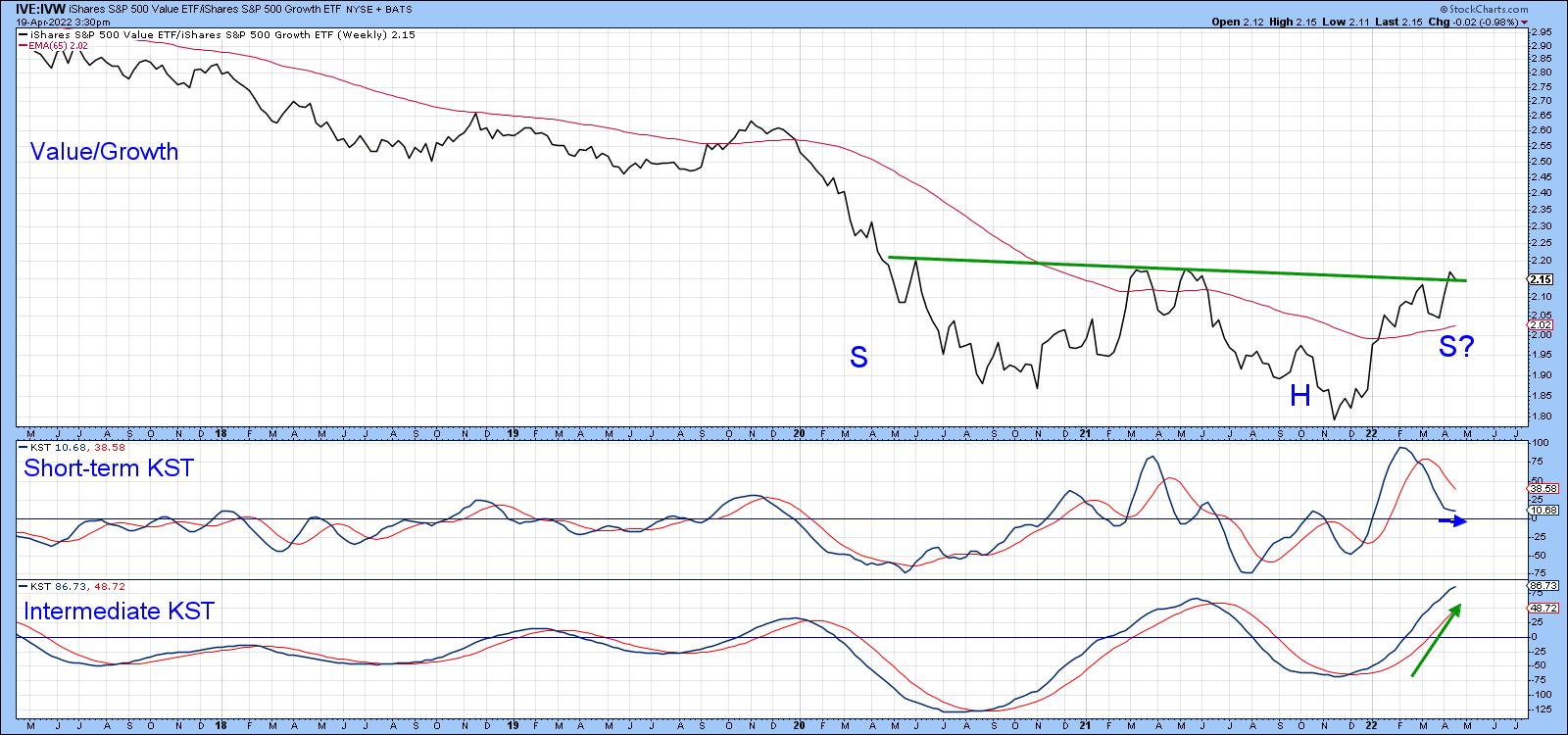The width and height of the screenshot is (1568, 735).
Task: Select the Open 2.12 value in header
Action: pos(1239,23)
